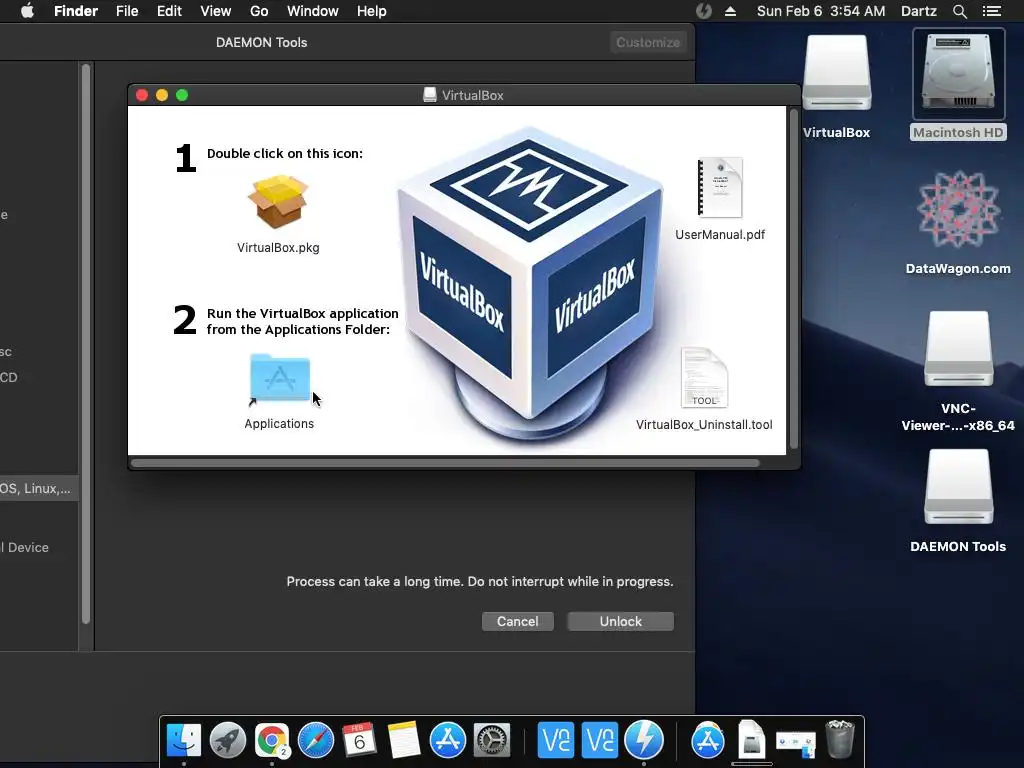Click the Customize button in DAEMON Tools
The height and width of the screenshot is (768, 1024).
[648, 42]
